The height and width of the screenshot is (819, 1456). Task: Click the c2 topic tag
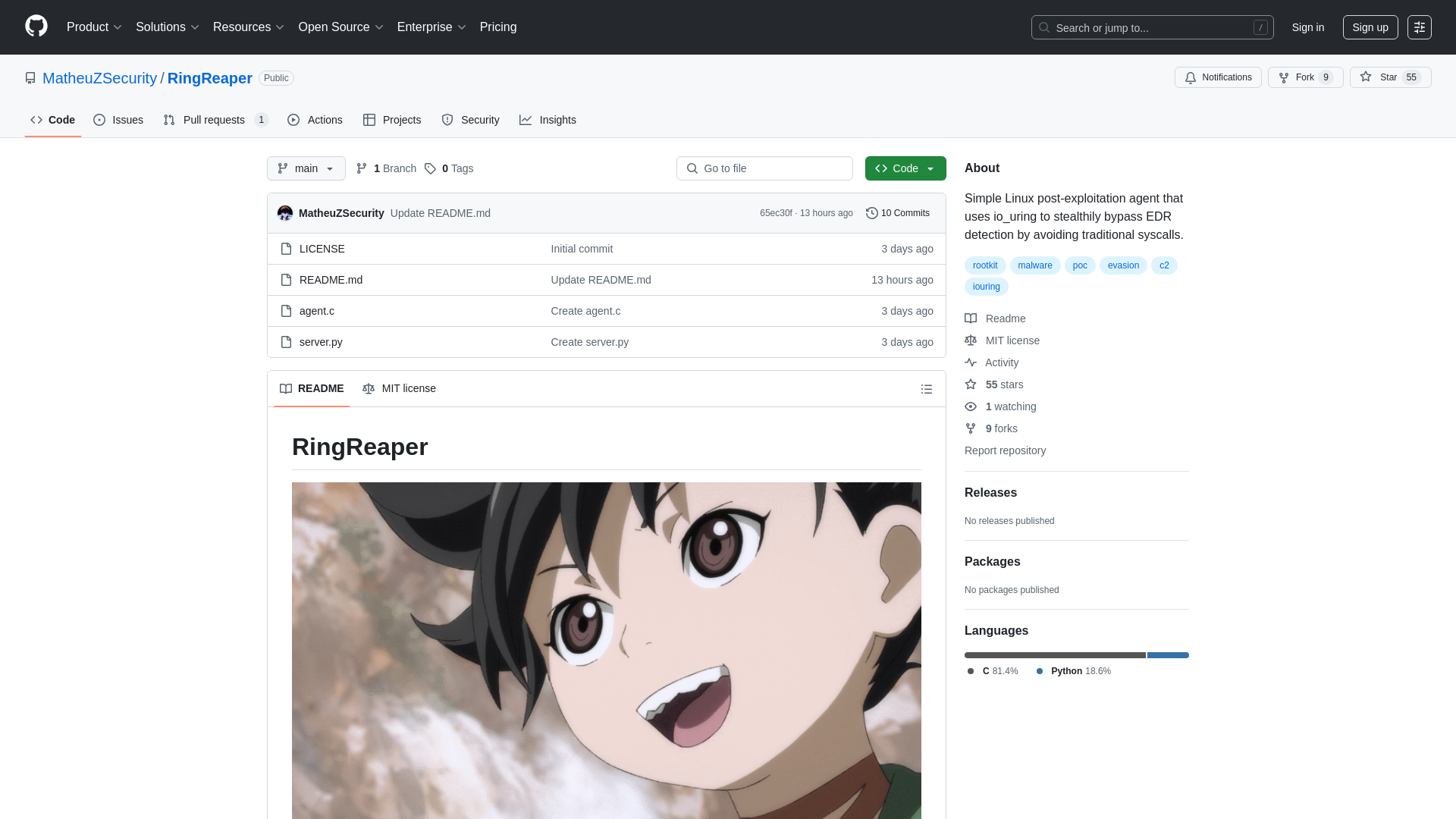pyautogui.click(x=1164, y=265)
